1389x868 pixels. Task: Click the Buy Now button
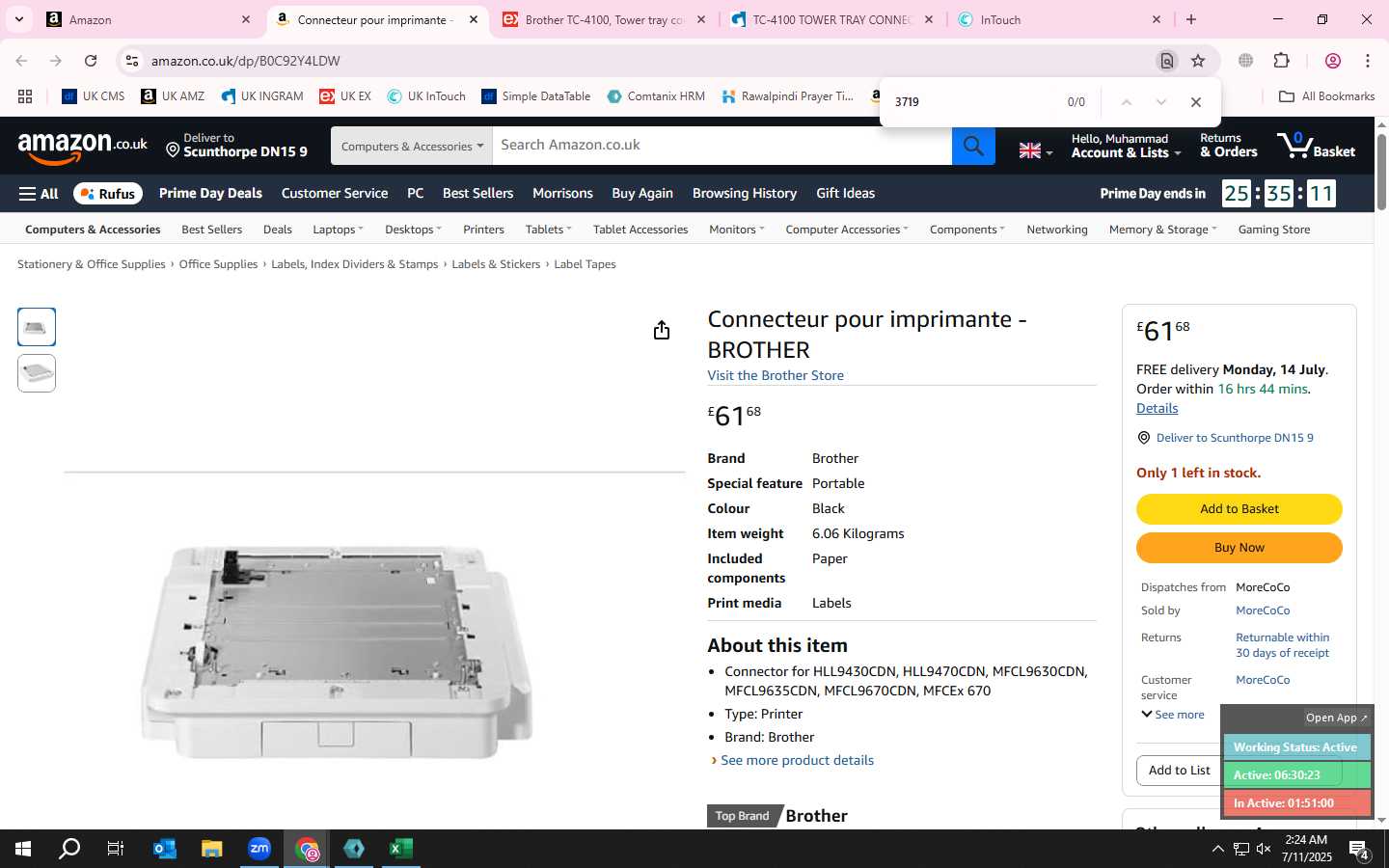1239,548
